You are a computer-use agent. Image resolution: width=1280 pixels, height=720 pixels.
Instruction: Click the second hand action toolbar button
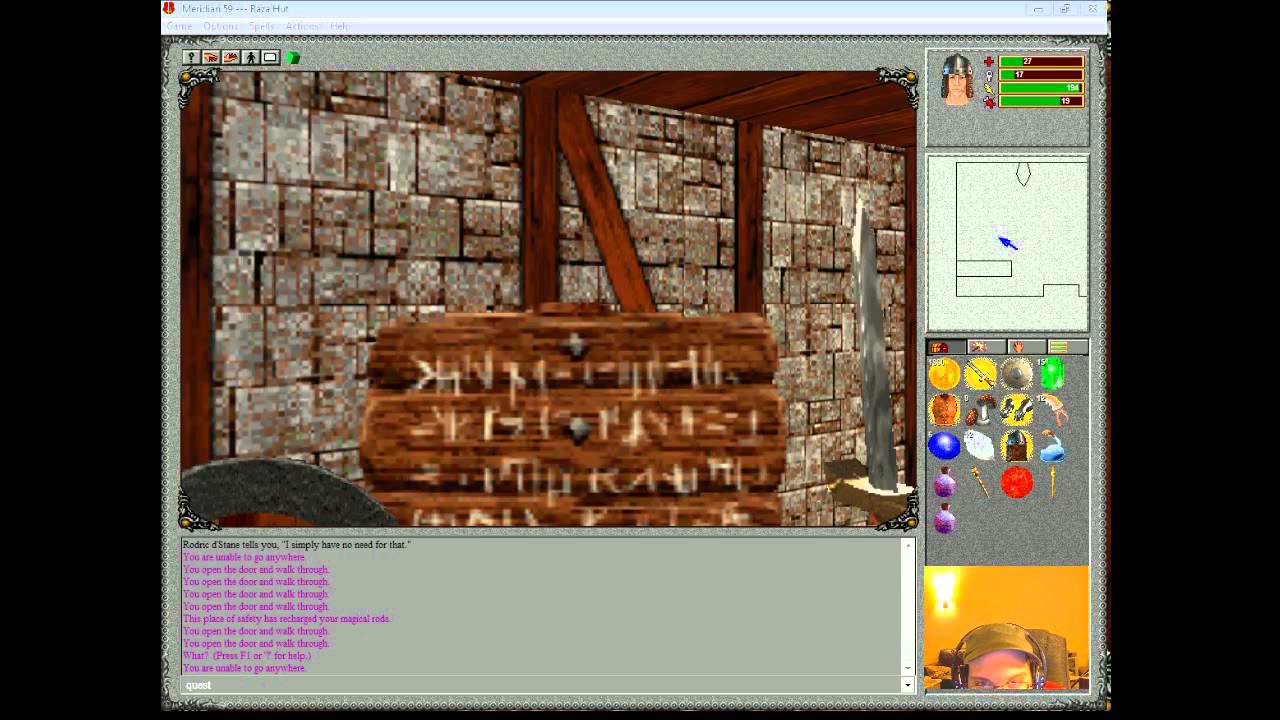[x=230, y=58]
